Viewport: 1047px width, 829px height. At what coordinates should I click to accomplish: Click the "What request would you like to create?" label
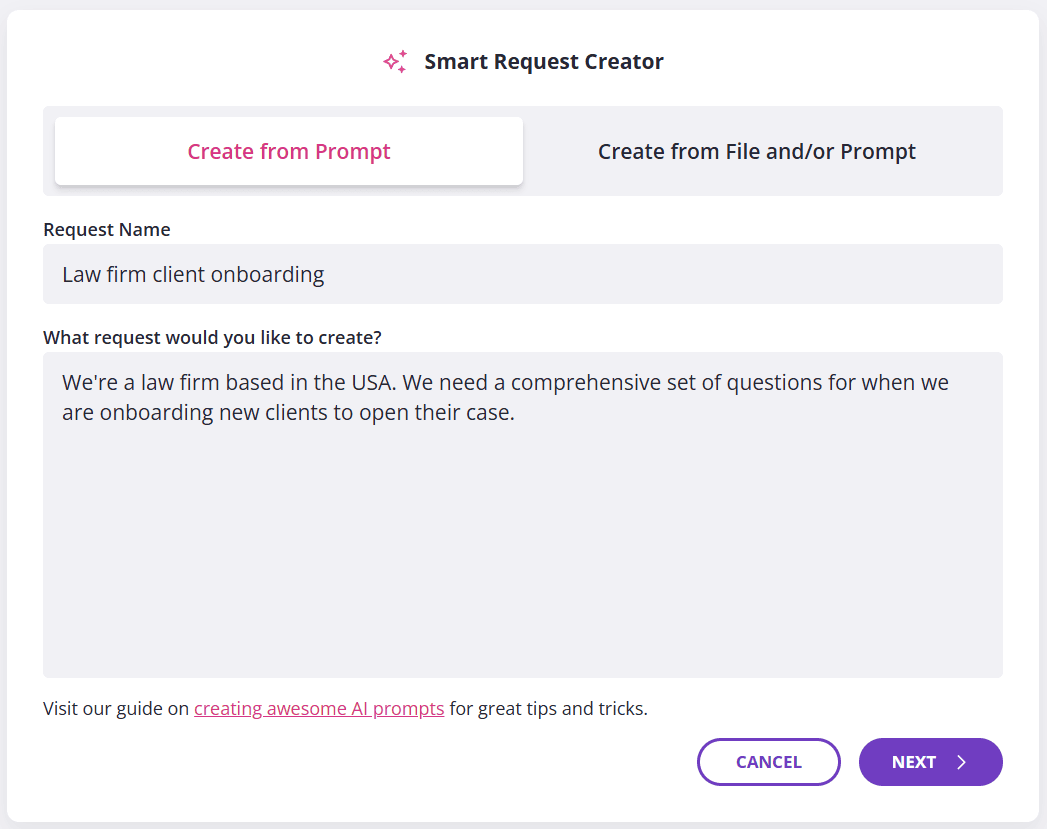coord(212,338)
